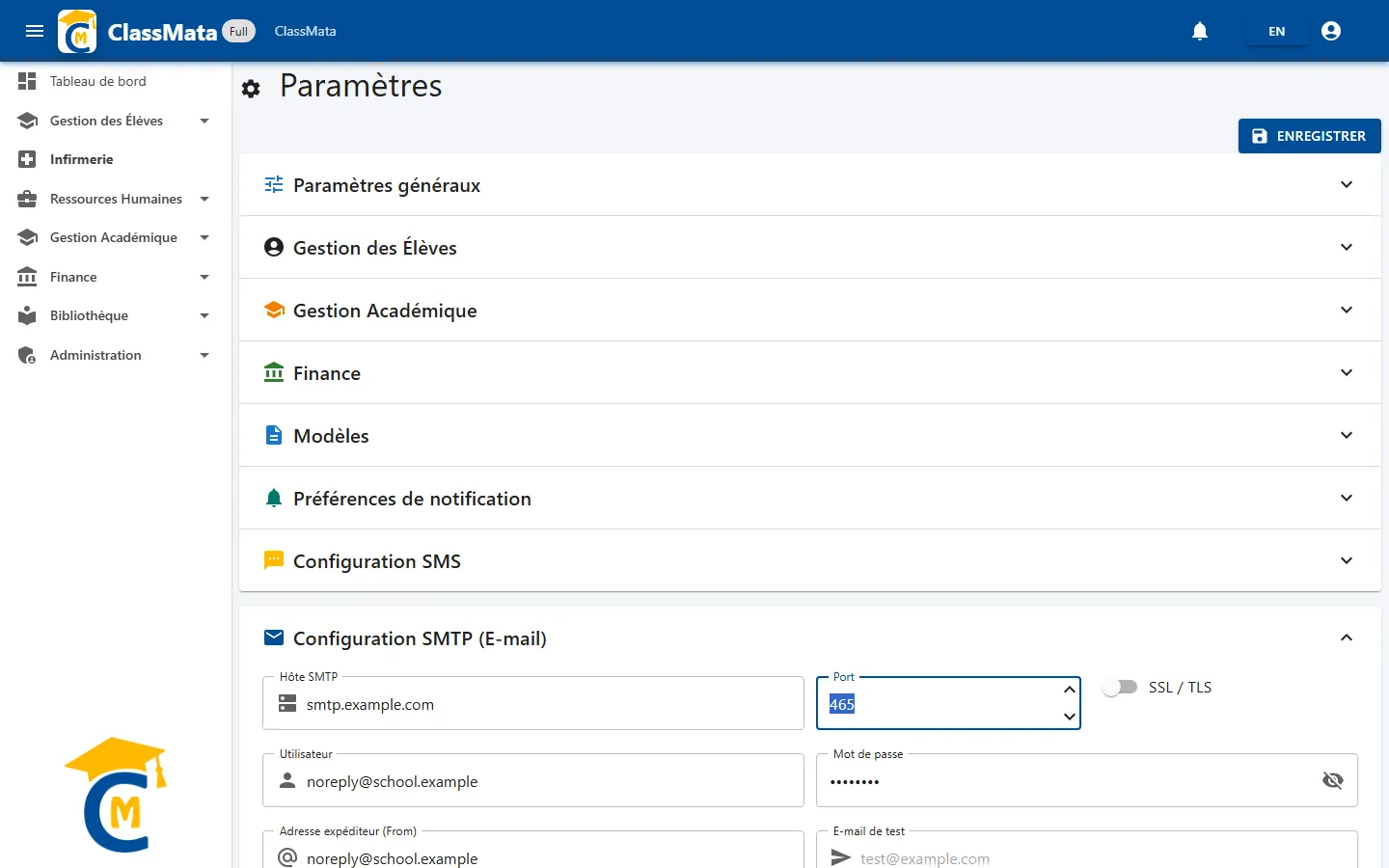Click the @ icon in Adresse expéditeur field

(x=287, y=857)
